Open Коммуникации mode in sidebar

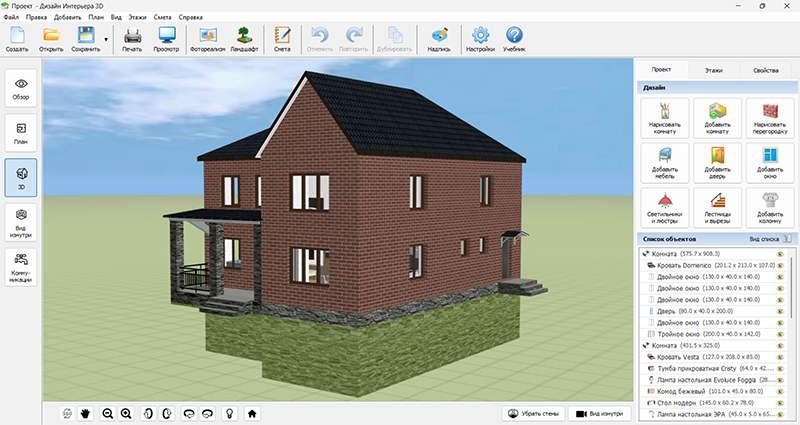pos(21,267)
